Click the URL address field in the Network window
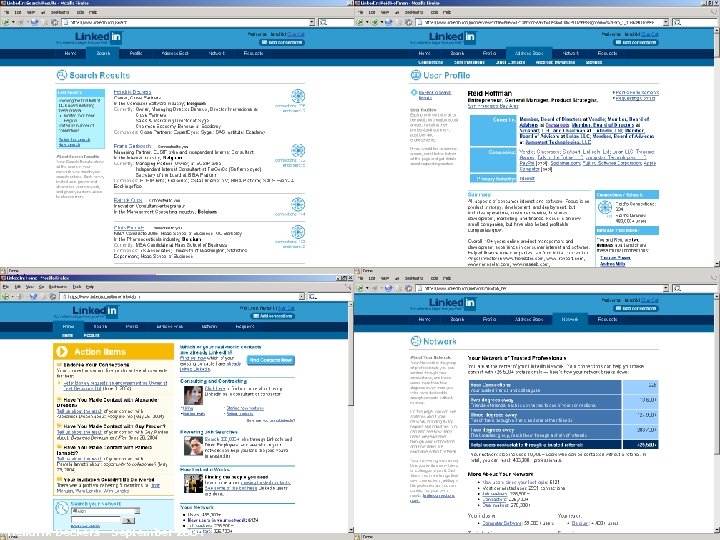 [x=542, y=288]
